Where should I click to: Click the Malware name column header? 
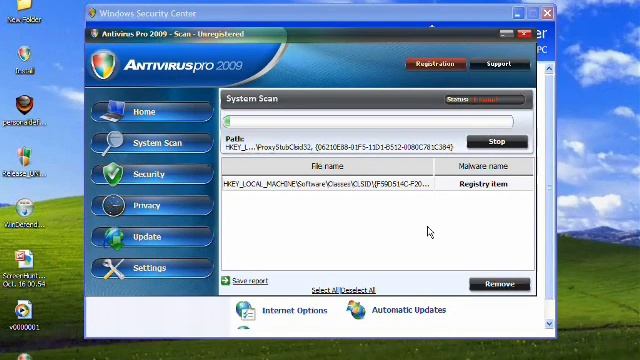click(x=483, y=167)
